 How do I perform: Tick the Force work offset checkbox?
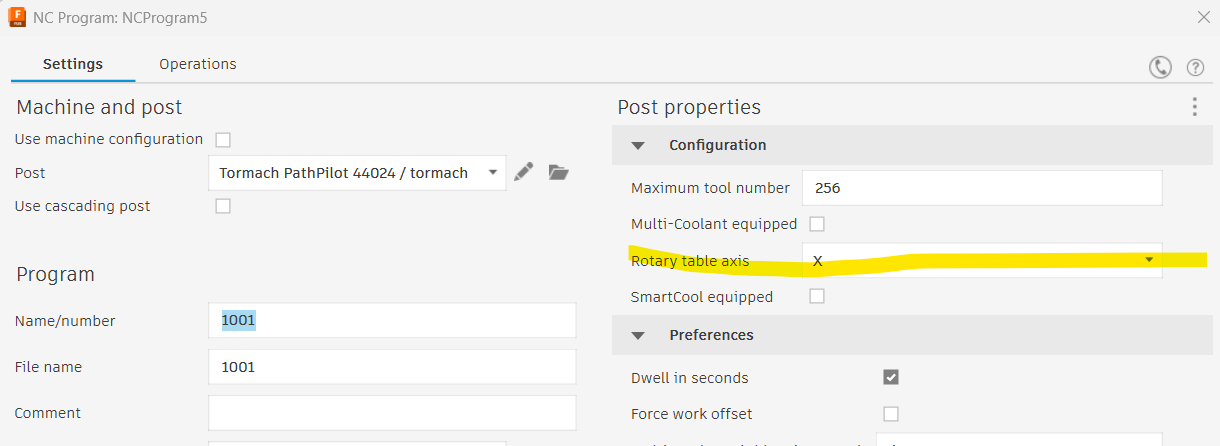click(x=891, y=413)
